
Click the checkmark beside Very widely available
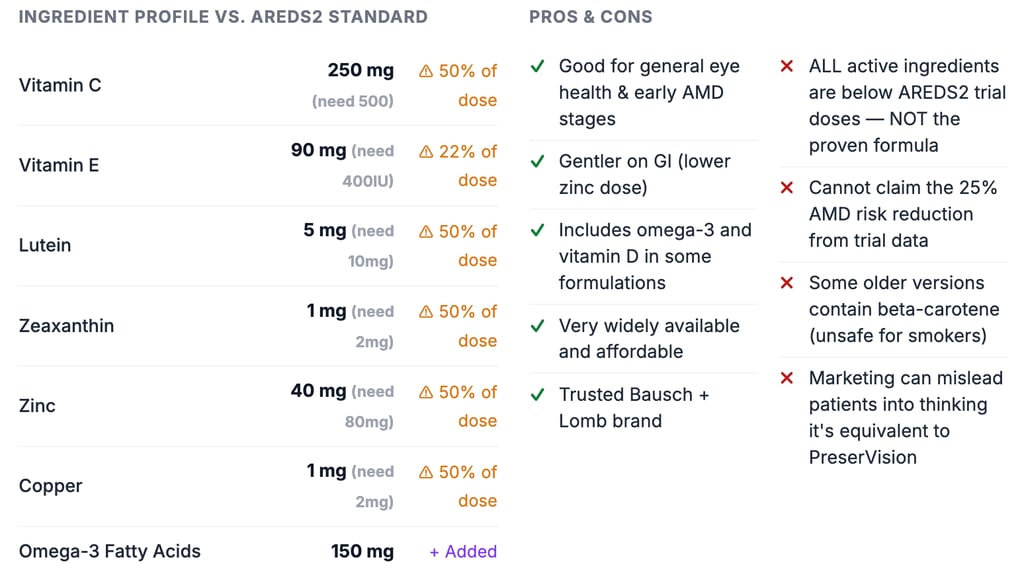538,326
